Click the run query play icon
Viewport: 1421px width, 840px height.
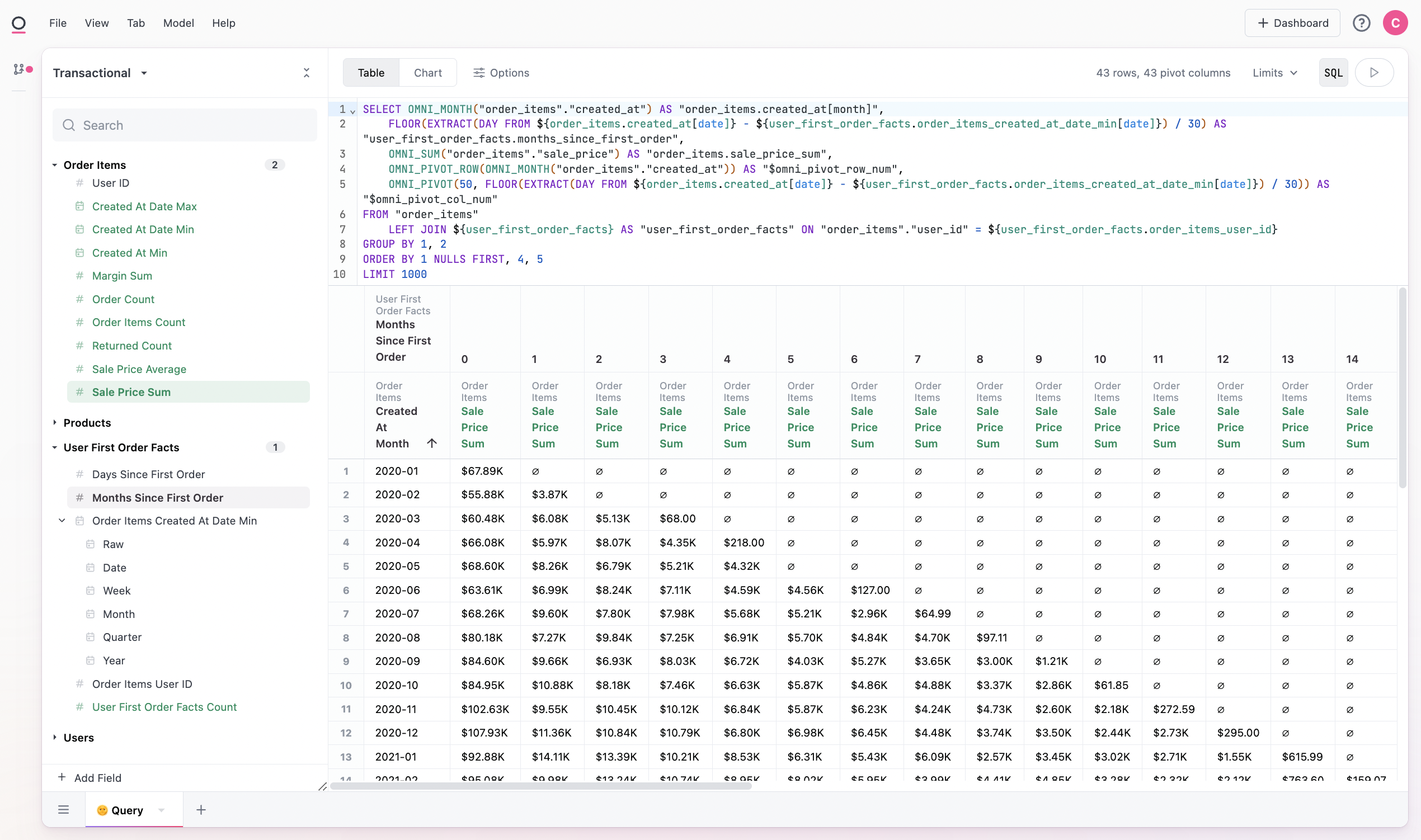(1374, 73)
